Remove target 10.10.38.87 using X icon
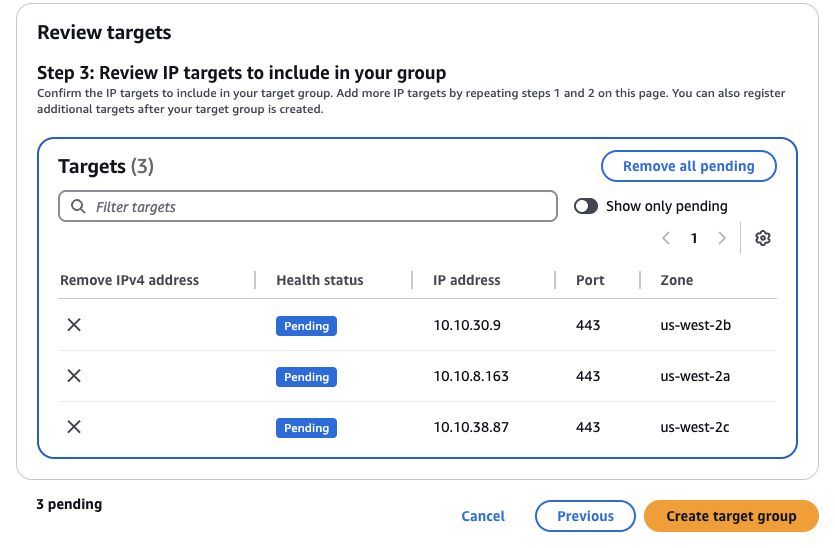This screenshot has height=548, width=835. point(74,427)
